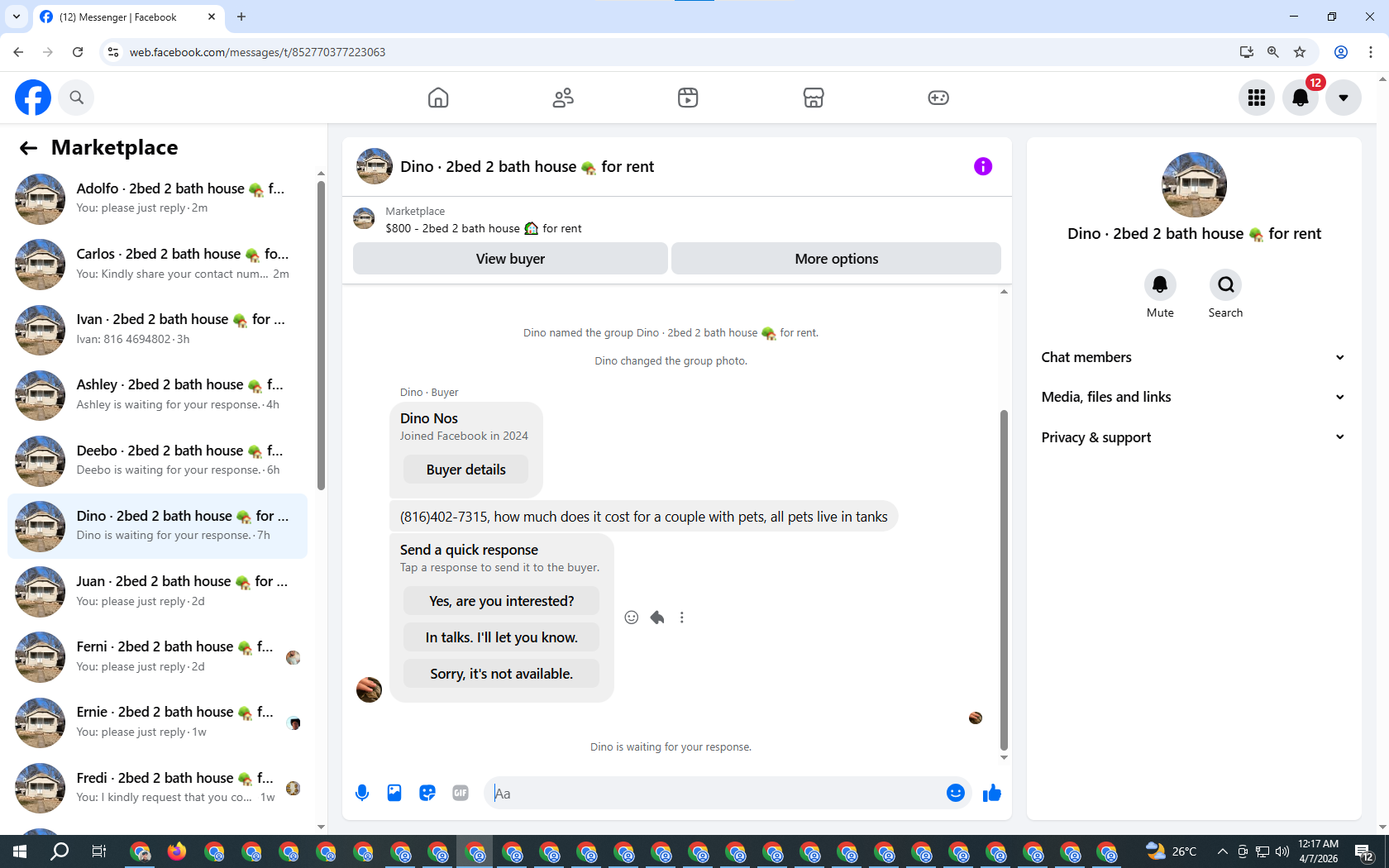Open the Ferni conversation

coord(157,656)
